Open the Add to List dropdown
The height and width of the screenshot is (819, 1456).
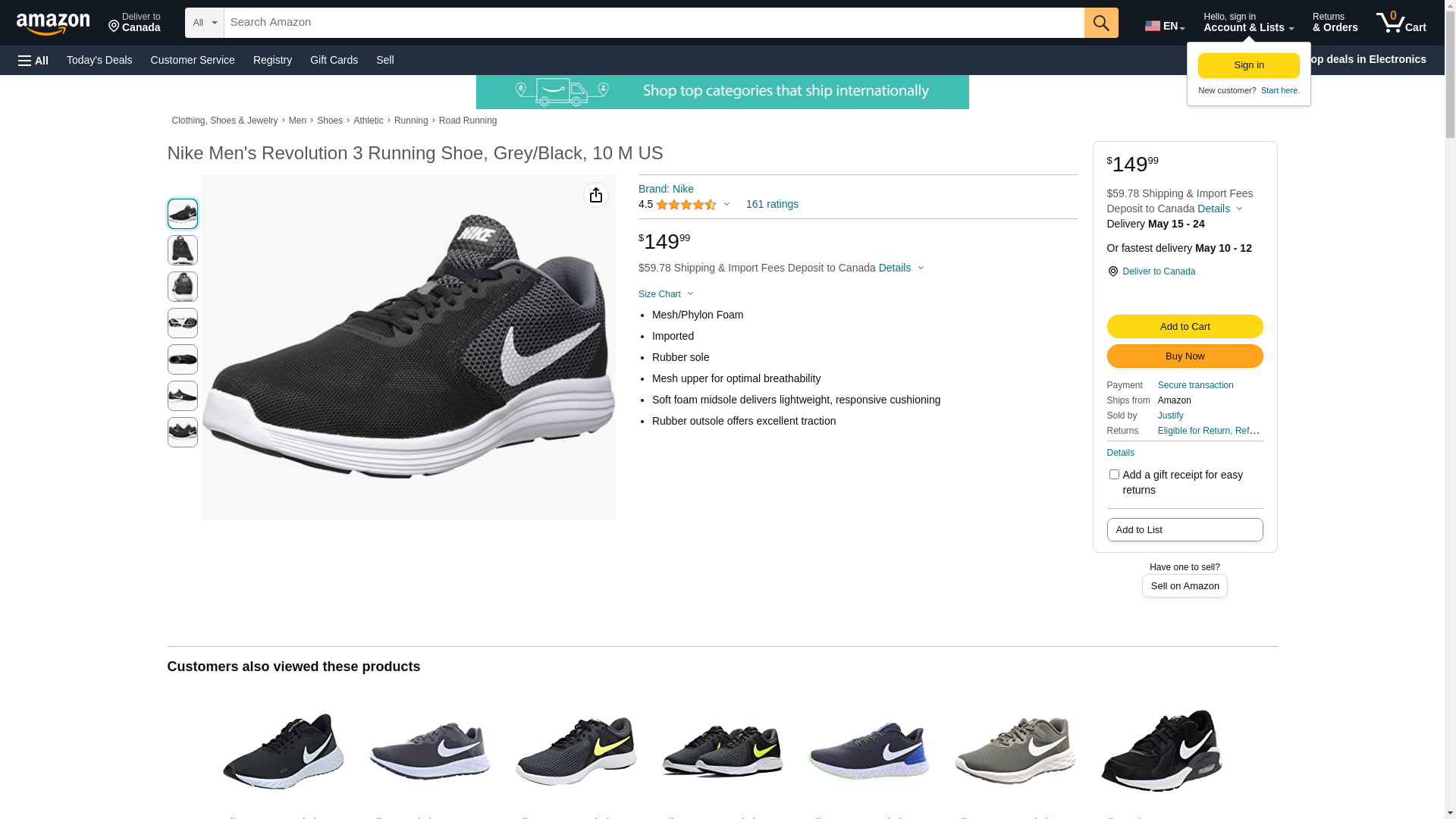[1185, 530]
